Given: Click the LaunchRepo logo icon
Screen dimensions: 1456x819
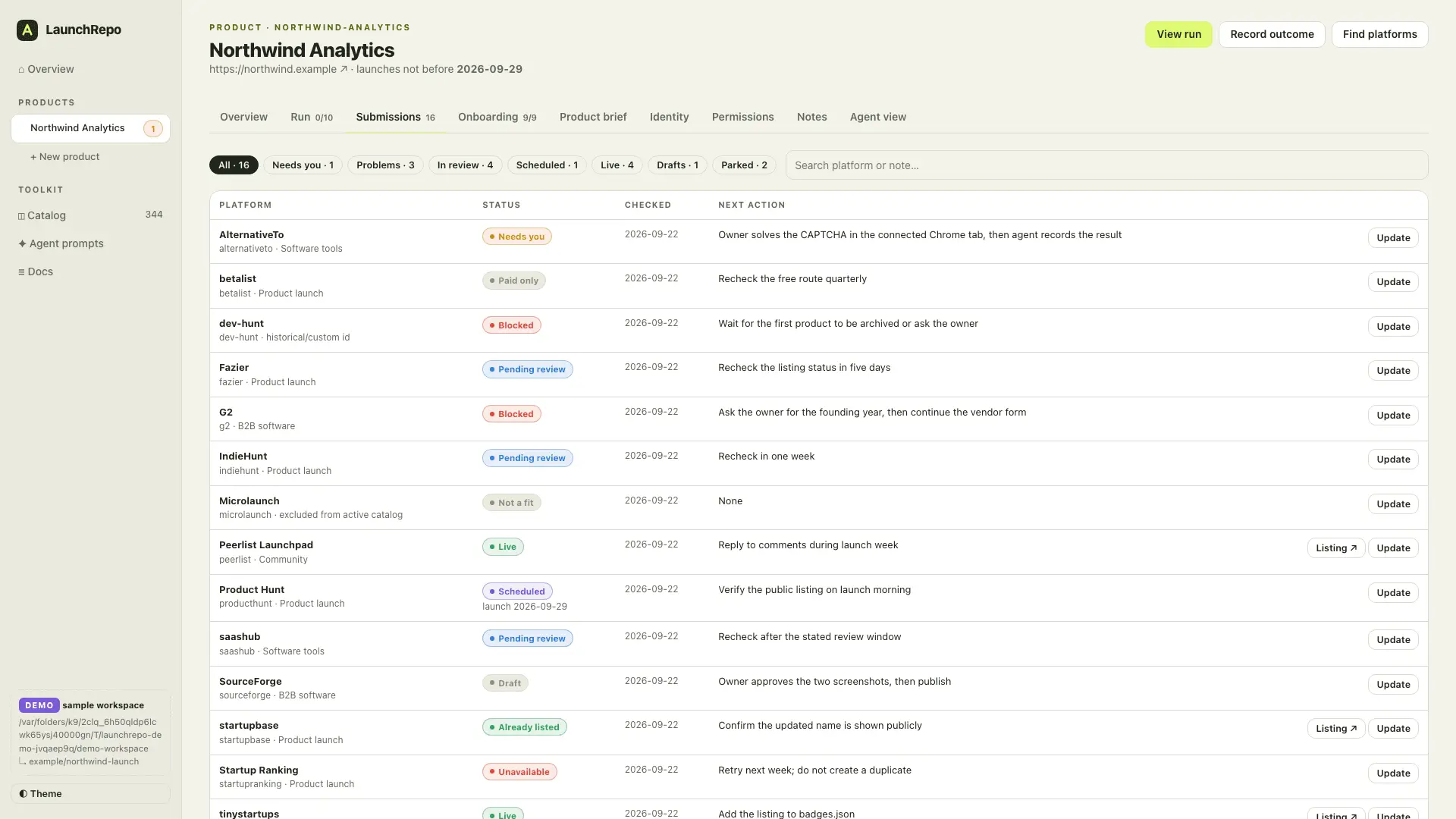Looking at the screenshot, I should click(27, 30).
